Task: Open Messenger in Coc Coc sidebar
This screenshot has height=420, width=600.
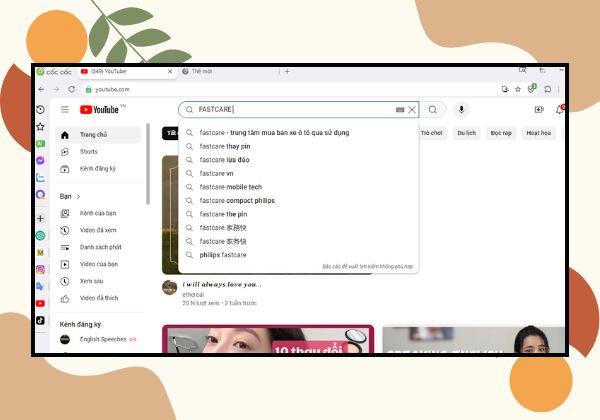Action: (40, 161)
